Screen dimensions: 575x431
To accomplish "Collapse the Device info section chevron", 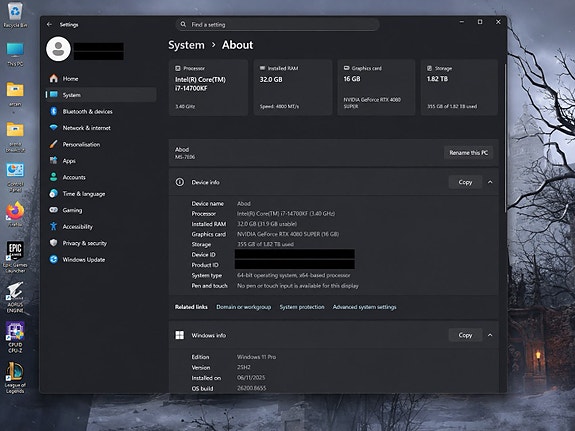I will tap(490, 182).
